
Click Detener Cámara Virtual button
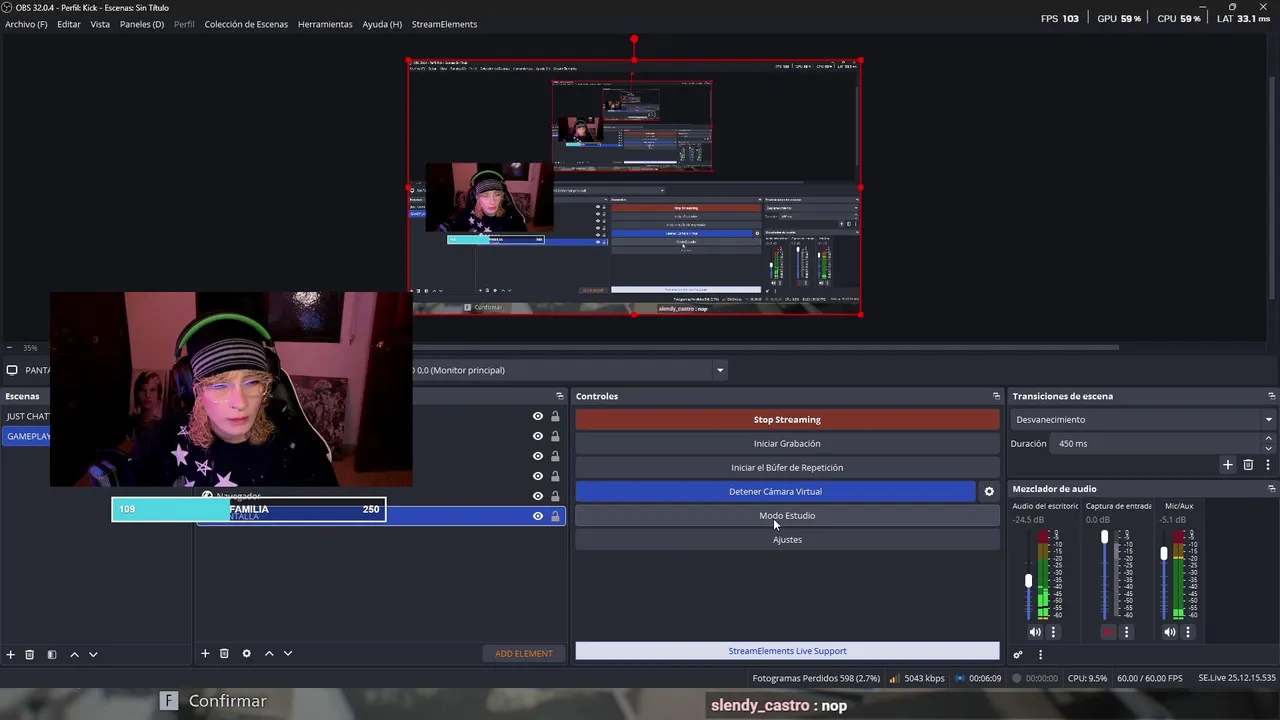[775, 491]
